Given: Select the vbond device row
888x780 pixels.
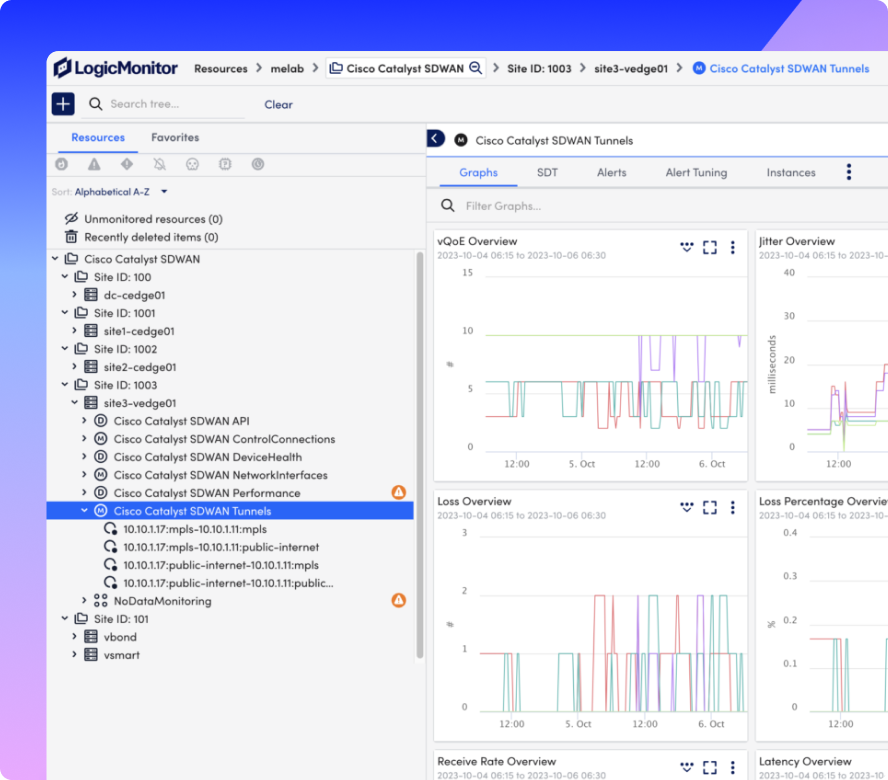Looking at the screenshot, I should (120, 637).
